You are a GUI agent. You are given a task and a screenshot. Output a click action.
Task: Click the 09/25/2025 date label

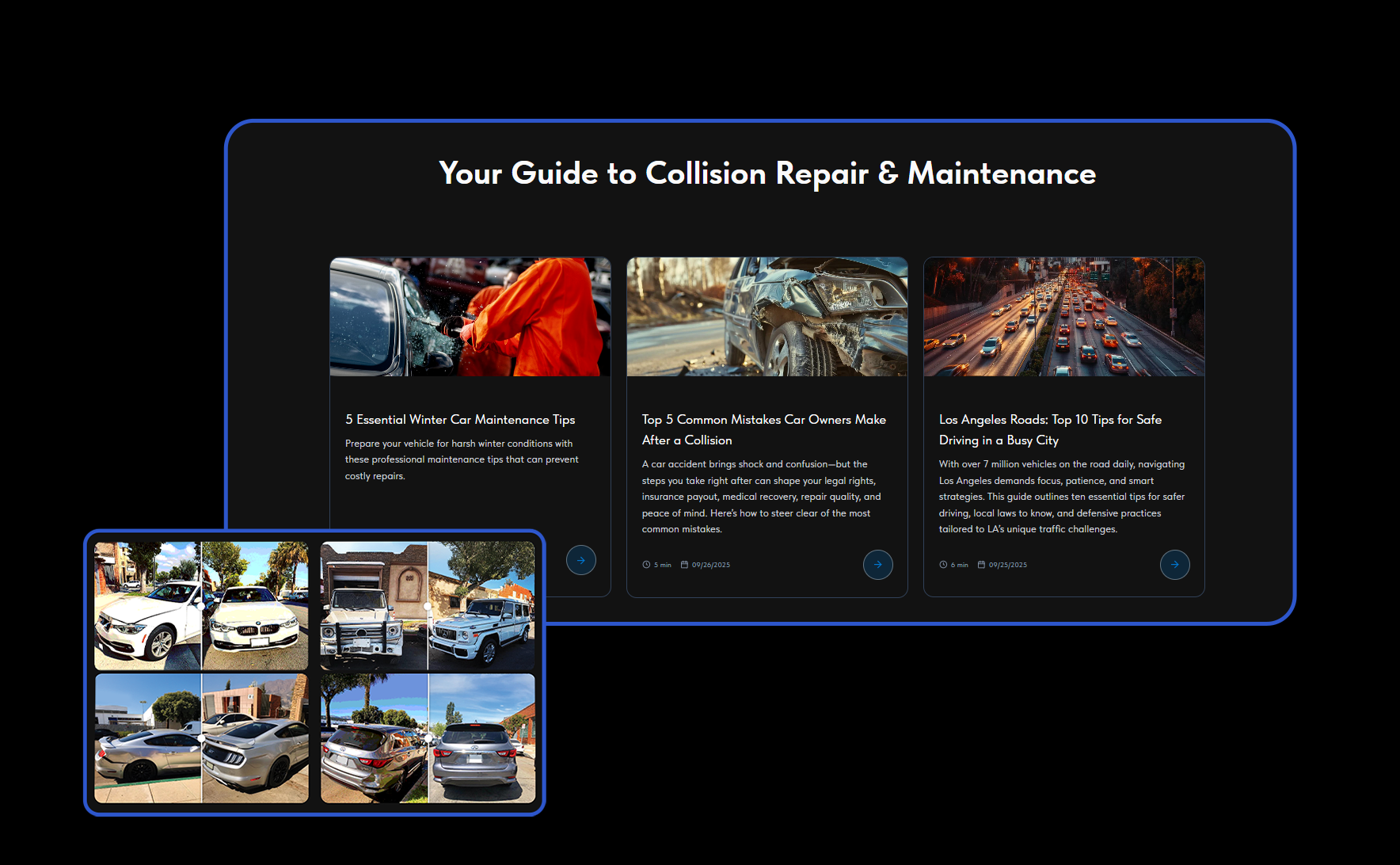pyautogui.click(x=1007, y=565)
